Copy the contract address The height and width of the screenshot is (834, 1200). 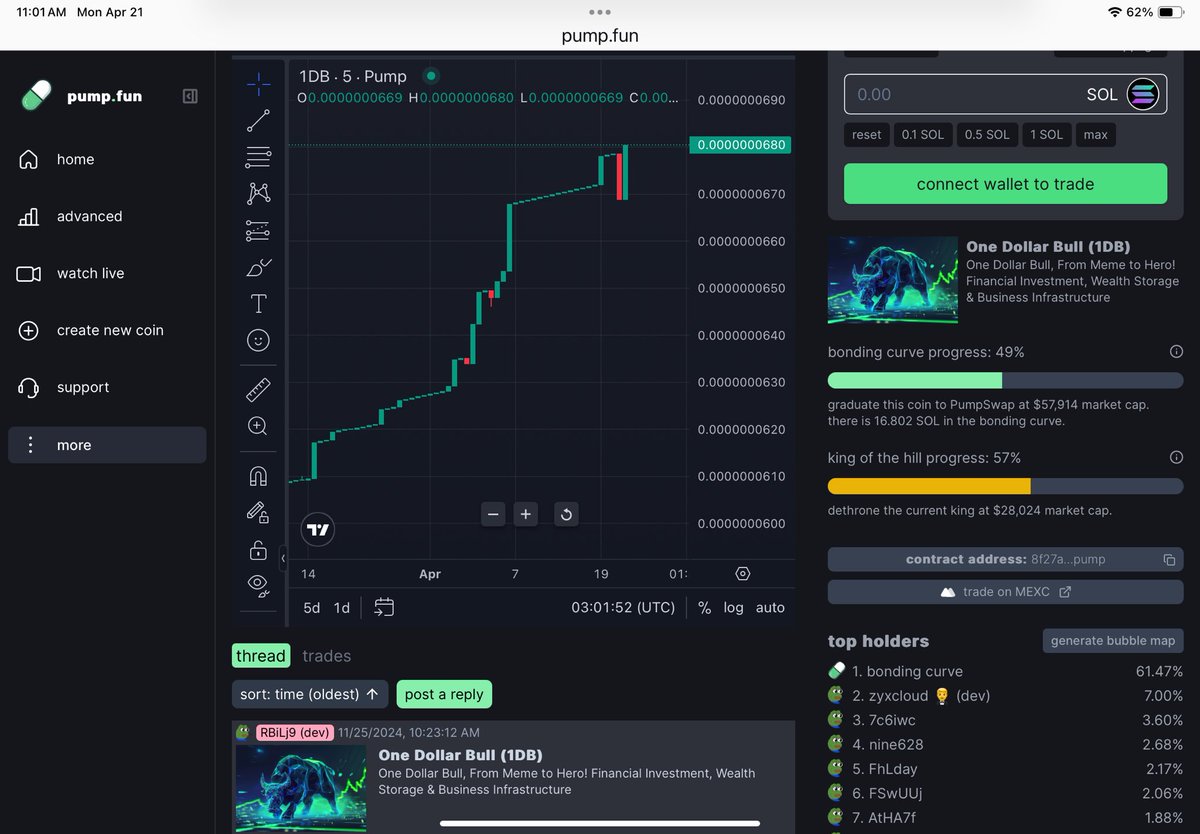tap(1169, 560)
